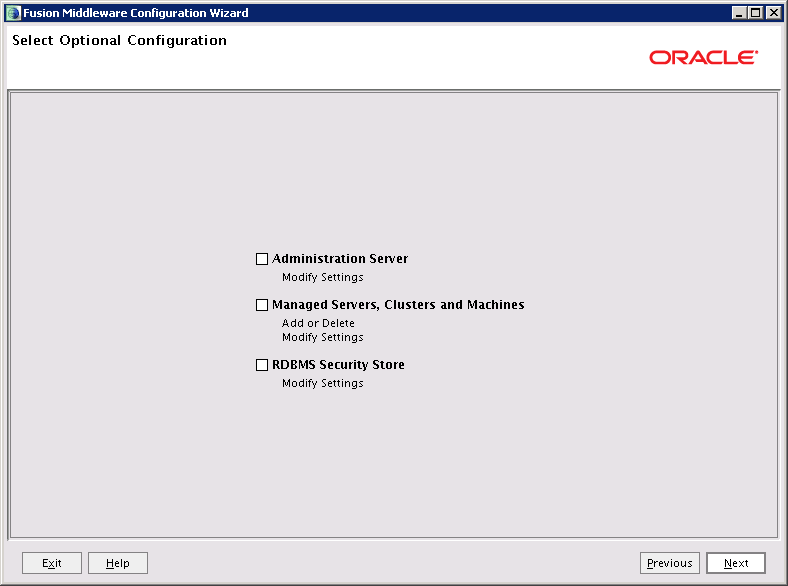
Task: Open Help for the wizard
Action: pyautogui.click(x=117, y=563)
